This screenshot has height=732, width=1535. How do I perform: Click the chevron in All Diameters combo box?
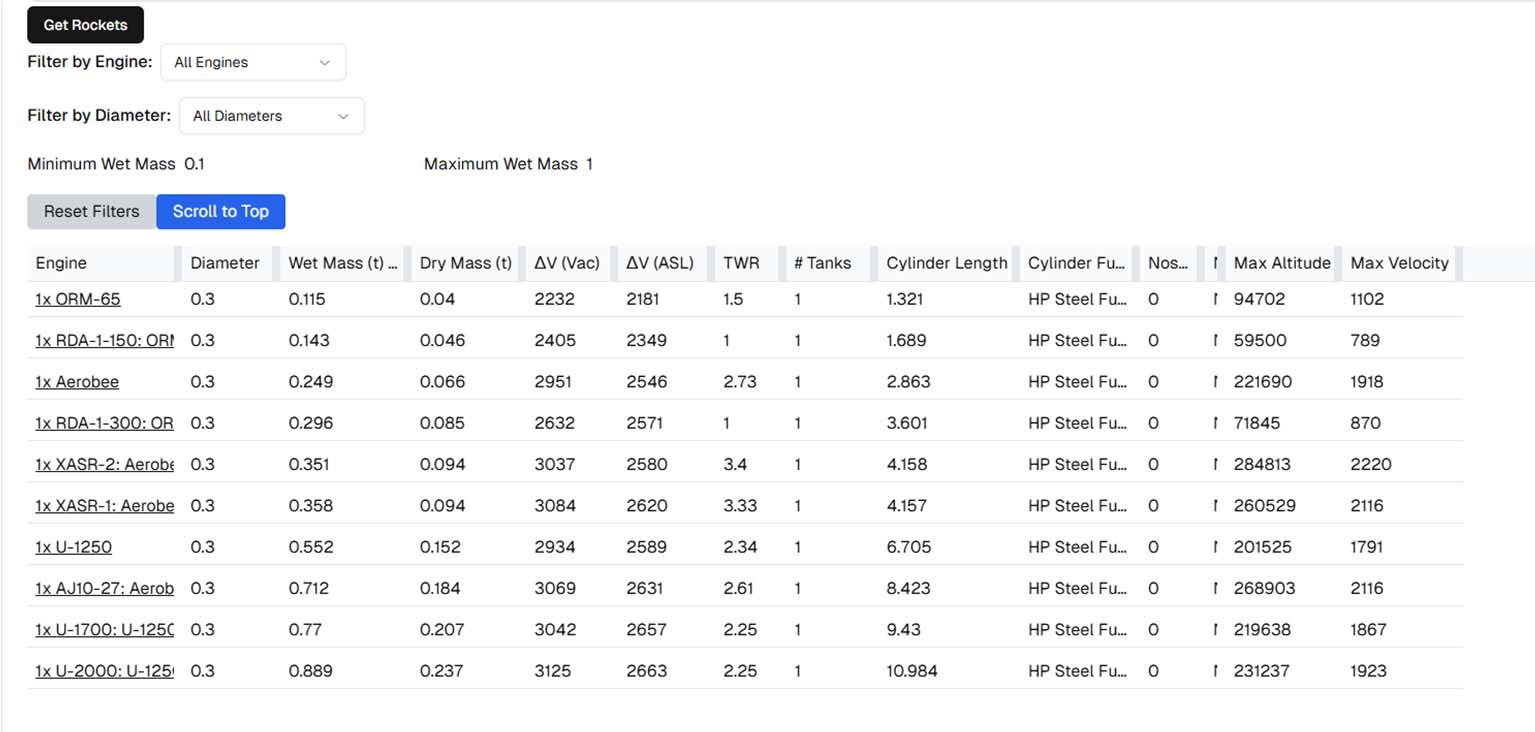click(x=343, y=116)
